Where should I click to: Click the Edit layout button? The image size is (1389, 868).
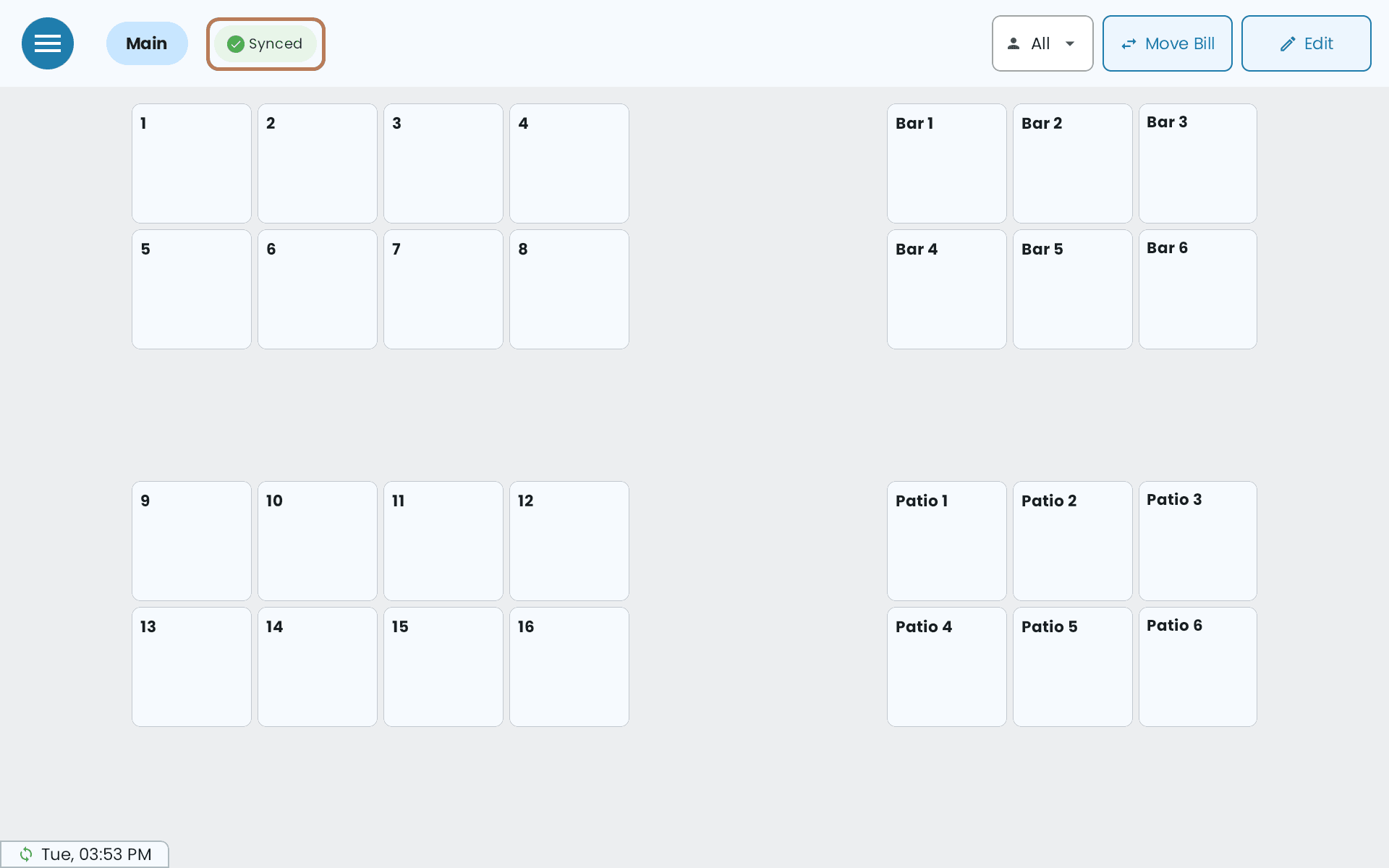[1306, 43]
